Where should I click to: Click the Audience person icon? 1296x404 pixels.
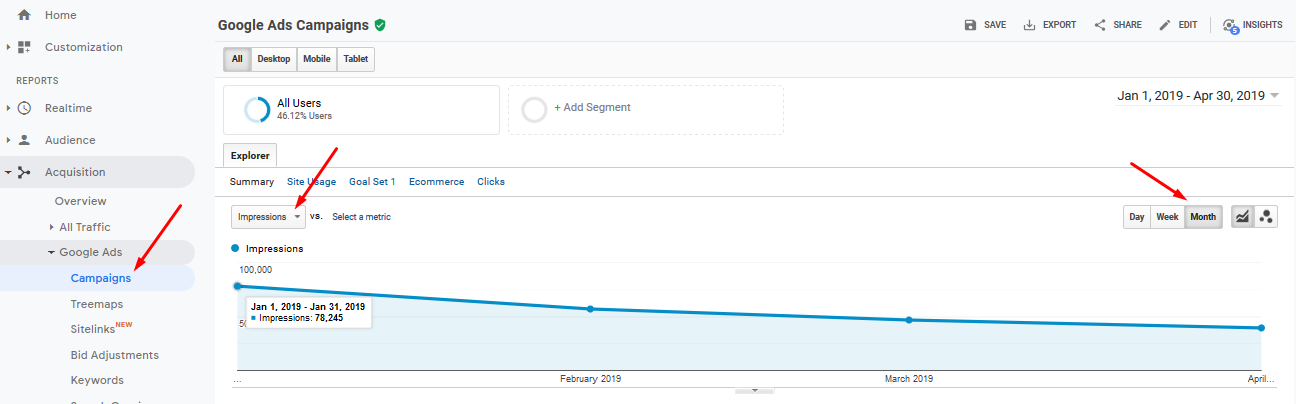point(25,140)
